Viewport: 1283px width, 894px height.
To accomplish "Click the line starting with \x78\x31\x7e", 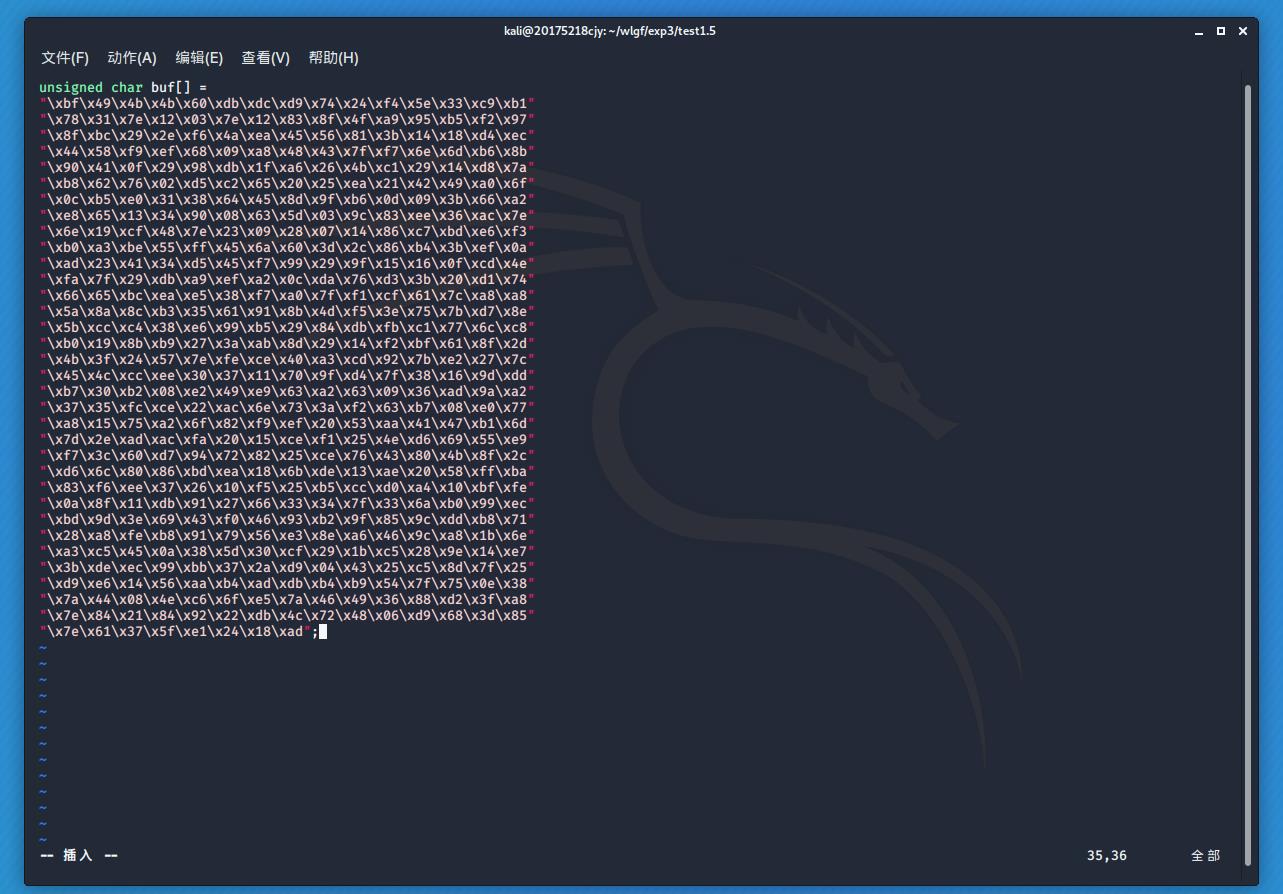I will coord(288,120).
